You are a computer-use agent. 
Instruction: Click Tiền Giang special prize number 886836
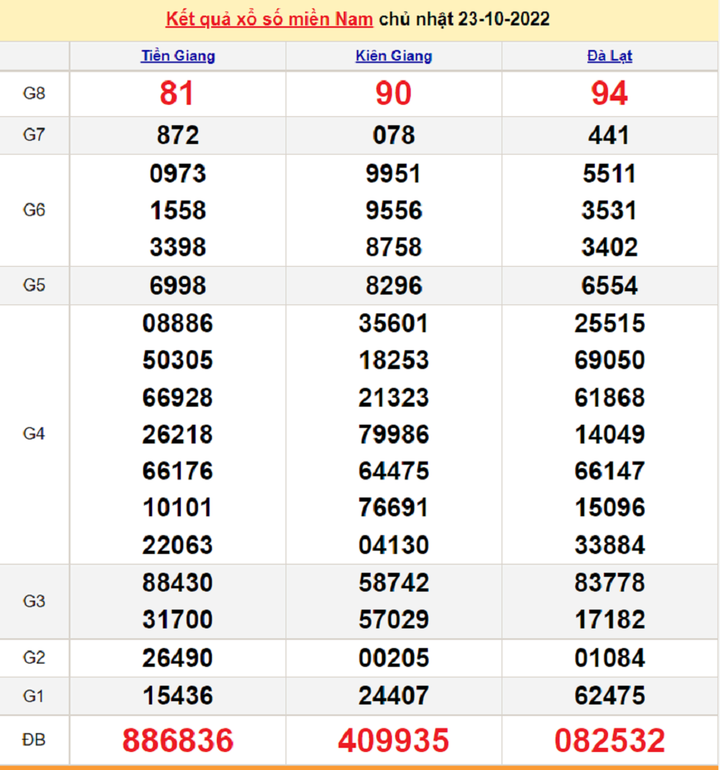tap(177, 741)
